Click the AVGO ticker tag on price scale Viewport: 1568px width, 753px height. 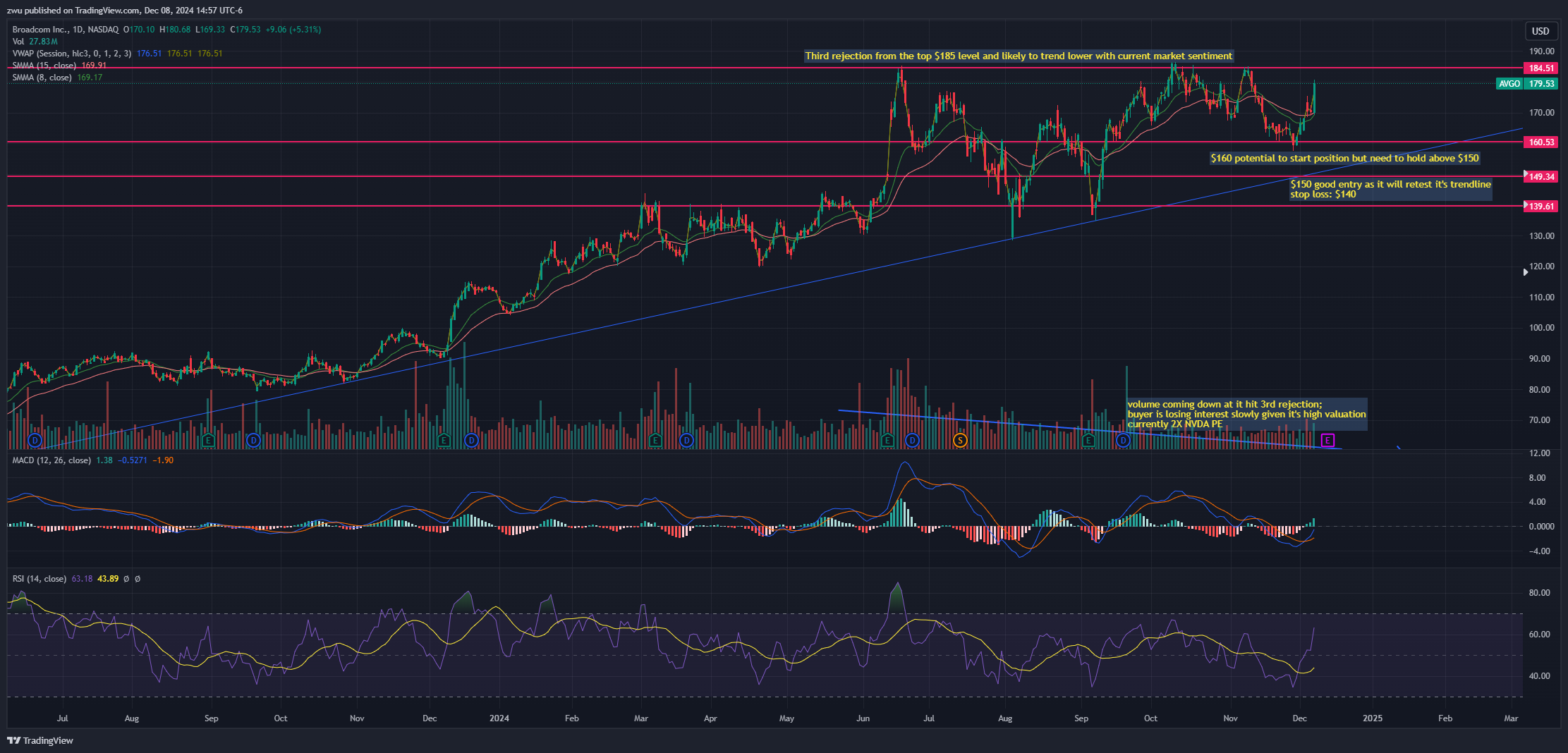[1509, 84]
